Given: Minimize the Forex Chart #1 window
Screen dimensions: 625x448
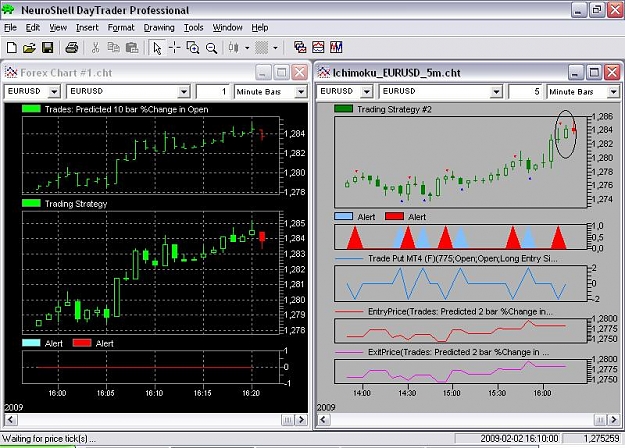Looking at the screenshot, I should point(263,73).
